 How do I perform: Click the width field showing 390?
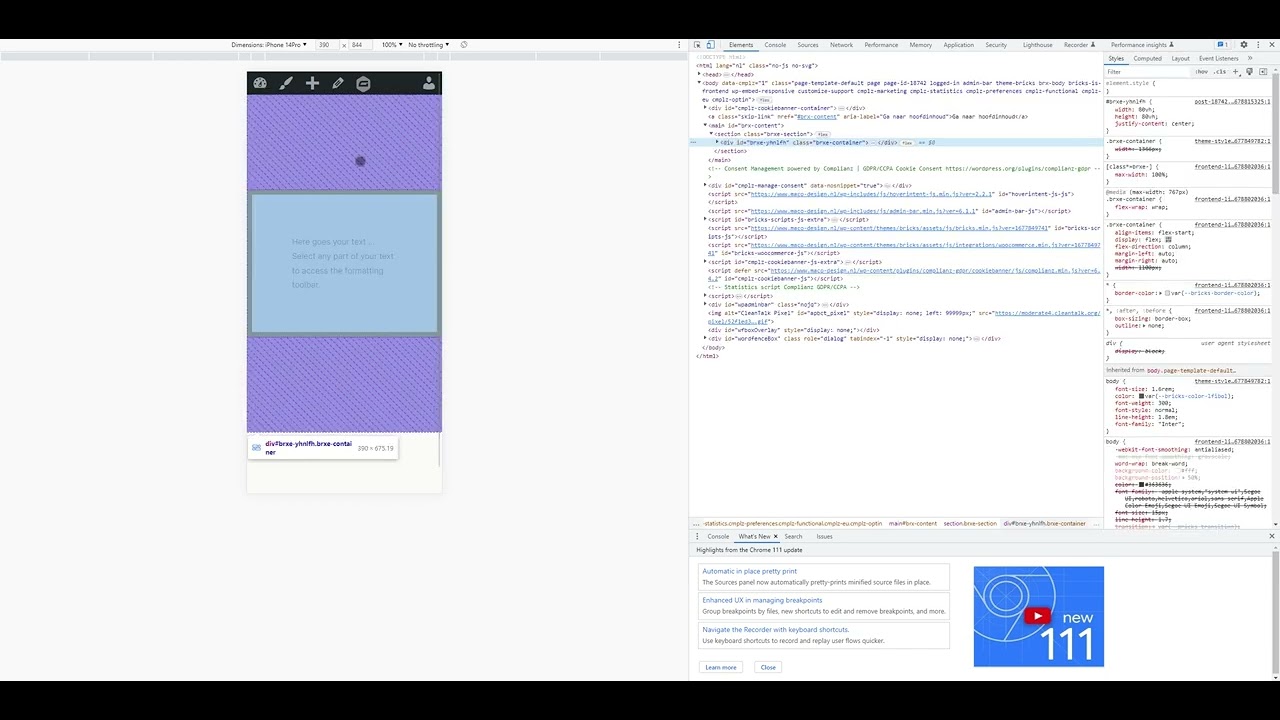326,45
